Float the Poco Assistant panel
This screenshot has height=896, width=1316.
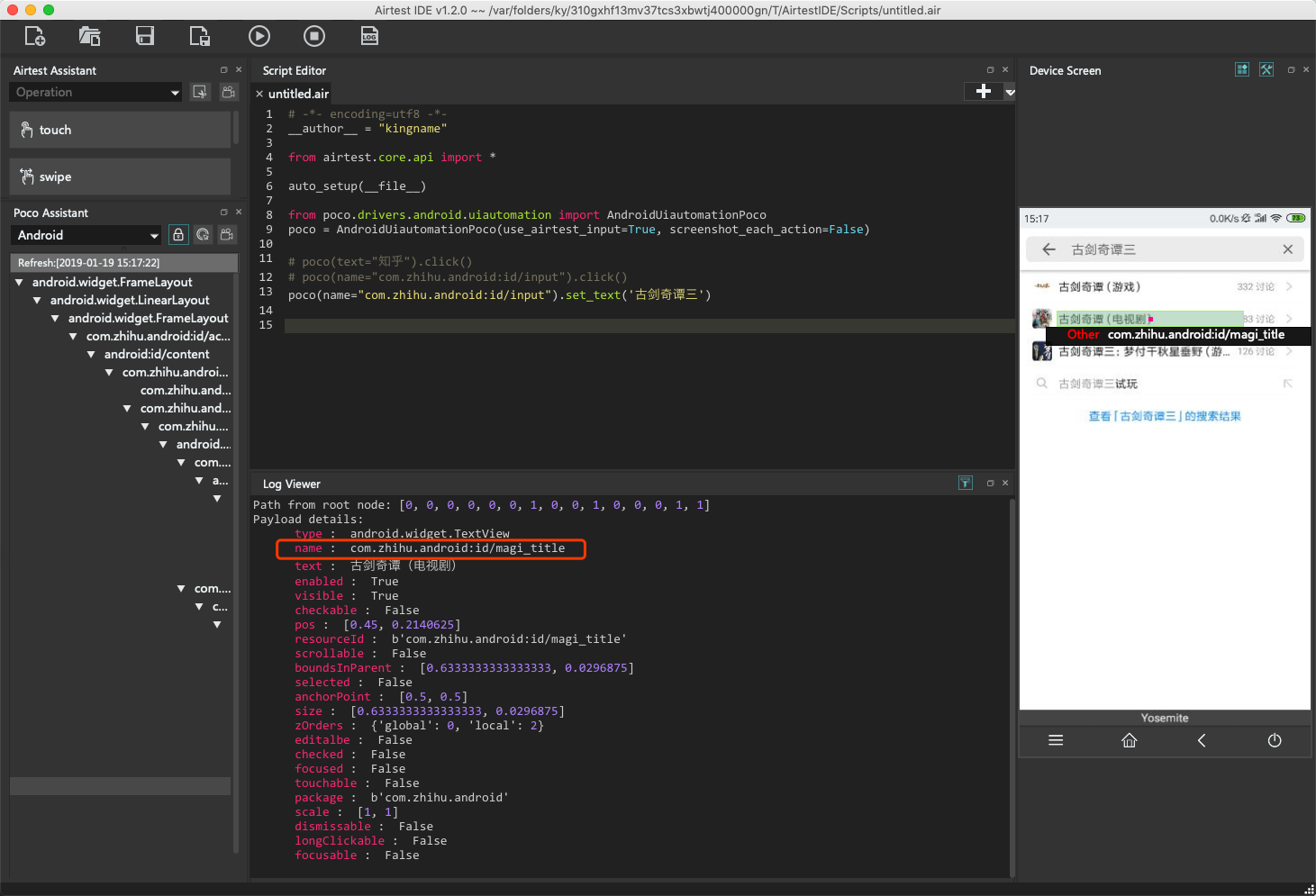point(224,212)
